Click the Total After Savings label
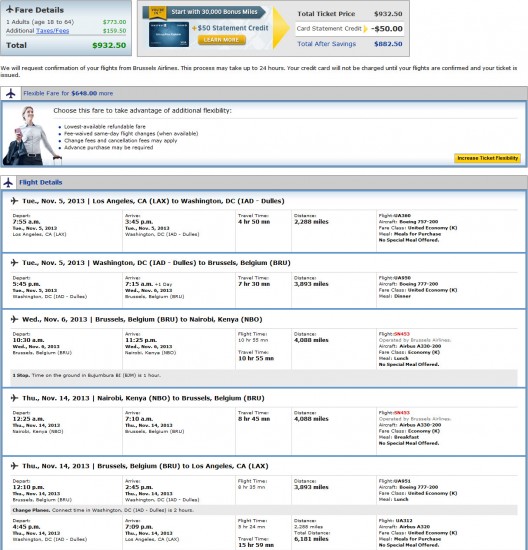This screenshot has height=550, width=528. click(327, 44)
